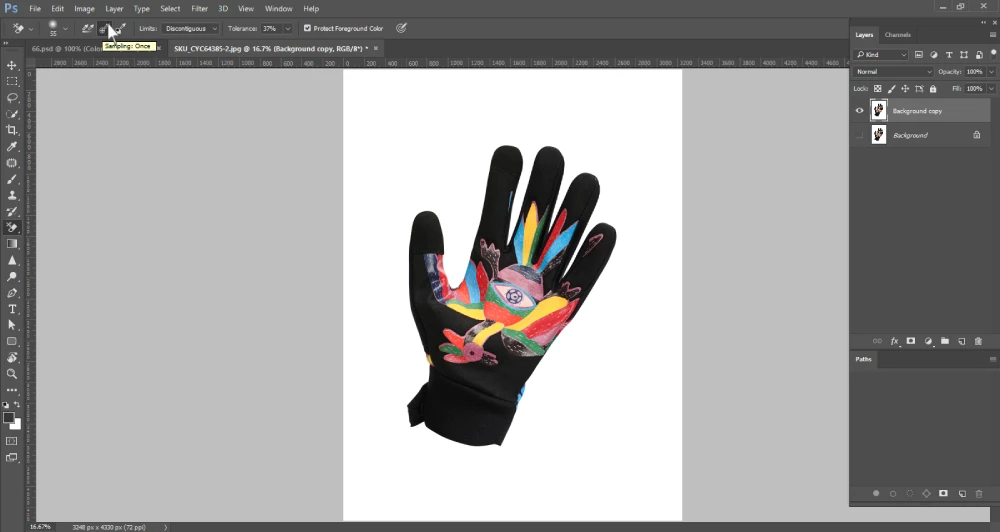Toggle lock position
The image size is (1000, 532).
click(x=905, y=89)
